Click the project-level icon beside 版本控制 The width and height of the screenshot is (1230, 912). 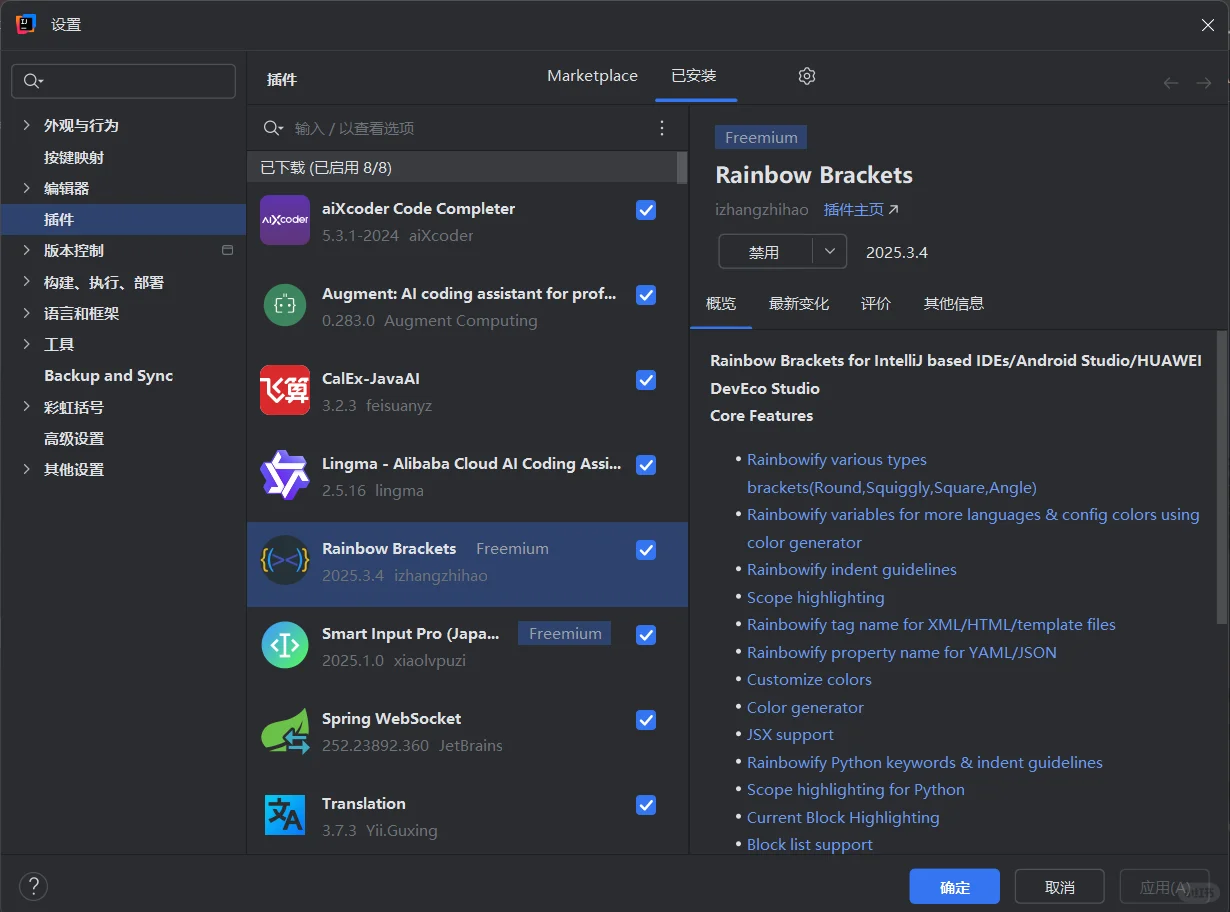point(227,250)
